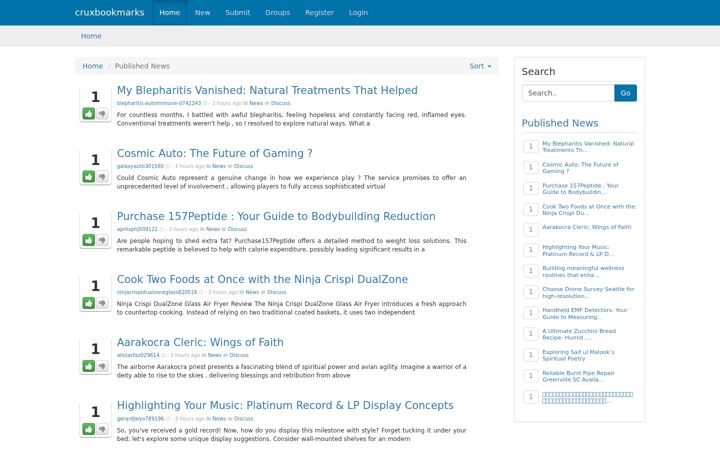The width and height of the screenshot is (720, 450).
Task: Focus the Search input field
Action: [x=568, y=93]
